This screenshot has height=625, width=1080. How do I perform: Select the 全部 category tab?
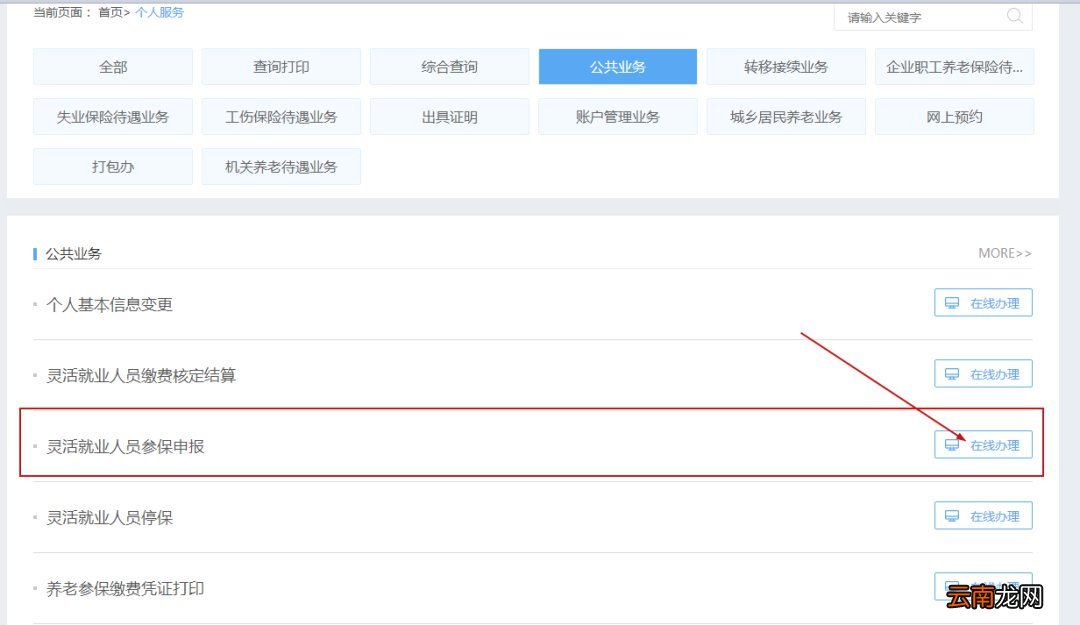113,67
